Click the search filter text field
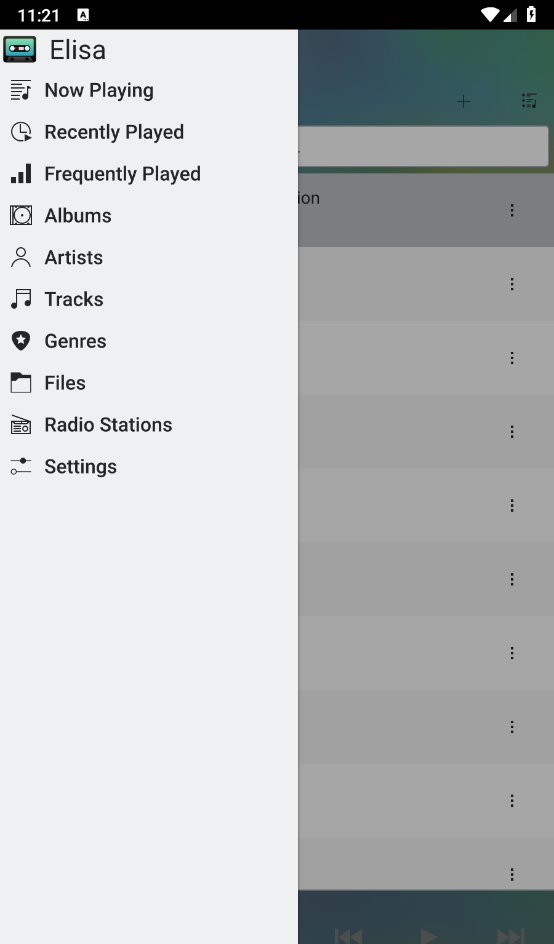Screen dimensions: 554x944 click(x=423, y=146)
